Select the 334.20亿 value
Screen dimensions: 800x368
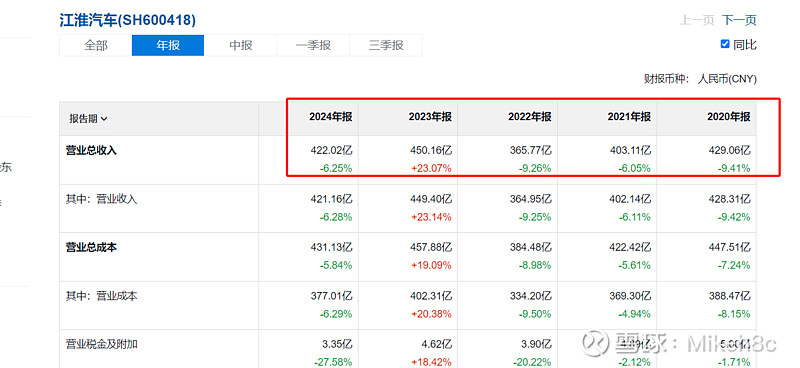pyautogui.click(x=530, y=296)
